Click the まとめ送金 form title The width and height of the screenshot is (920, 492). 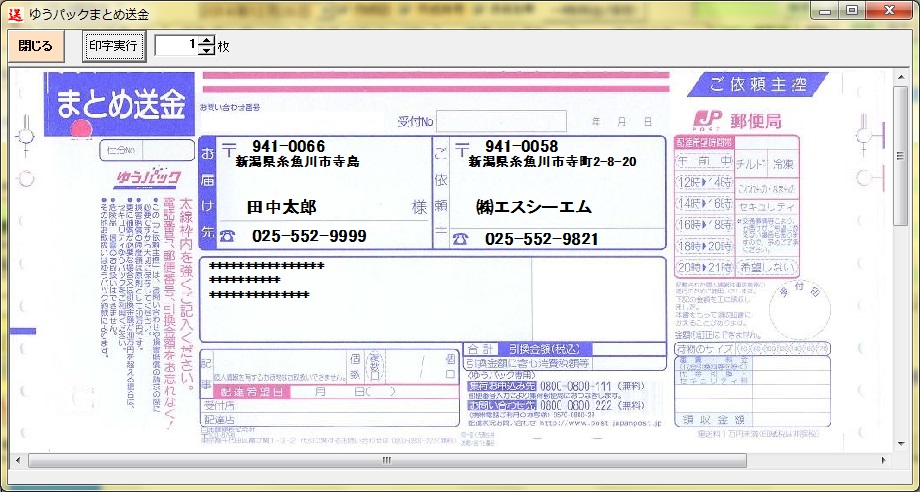[x=120, y=104]
